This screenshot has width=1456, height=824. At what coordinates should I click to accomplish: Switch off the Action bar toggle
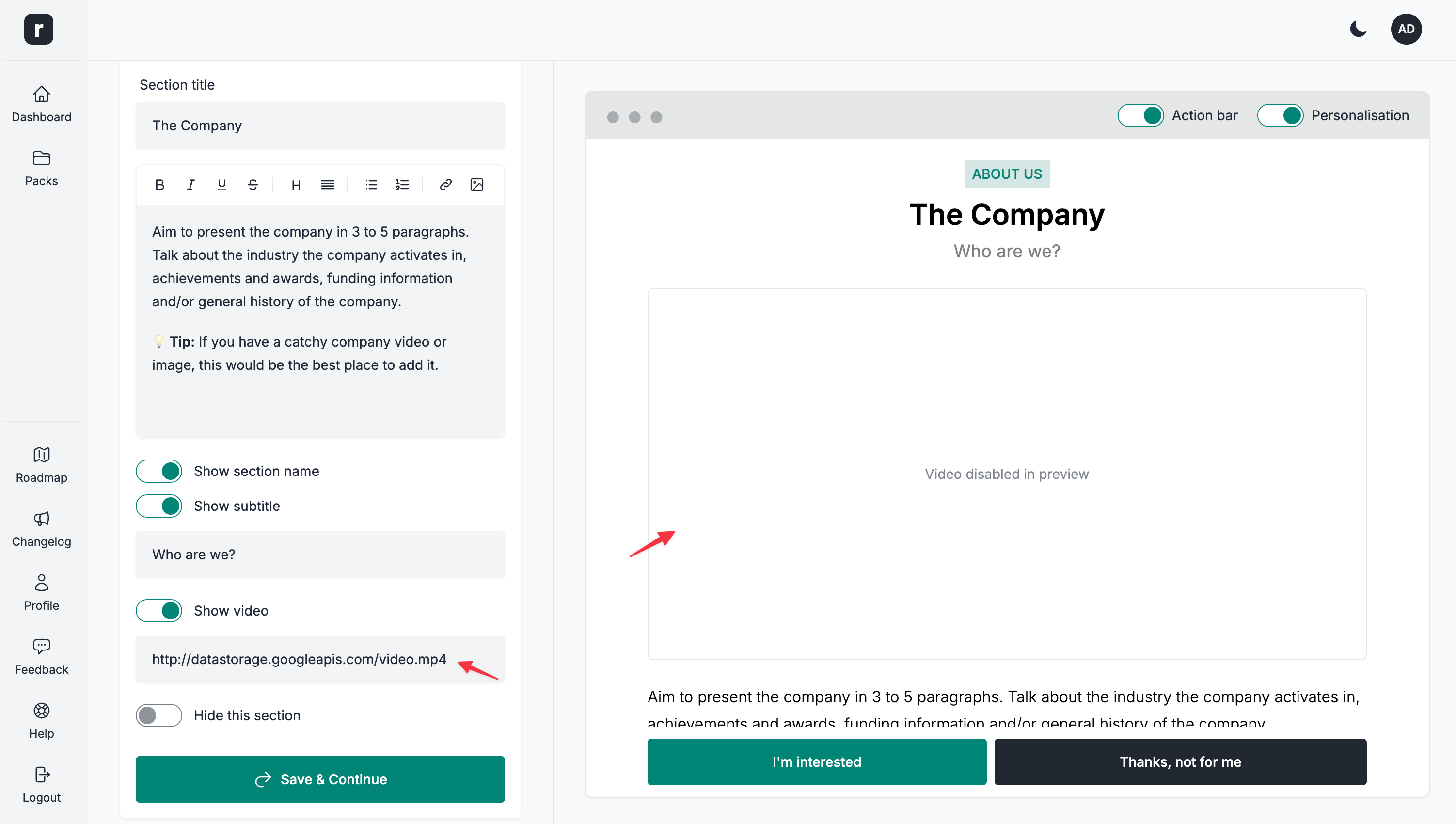point(1140,115)
